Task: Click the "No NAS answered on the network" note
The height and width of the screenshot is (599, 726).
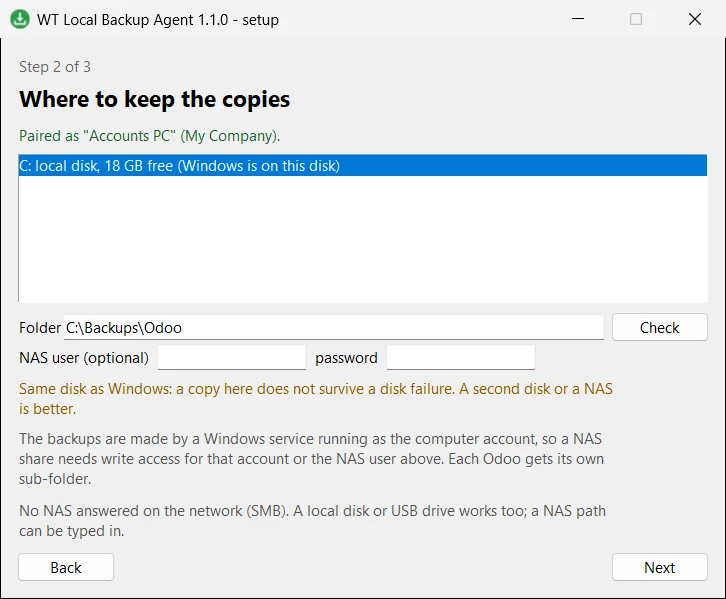Action: point(313,521)
